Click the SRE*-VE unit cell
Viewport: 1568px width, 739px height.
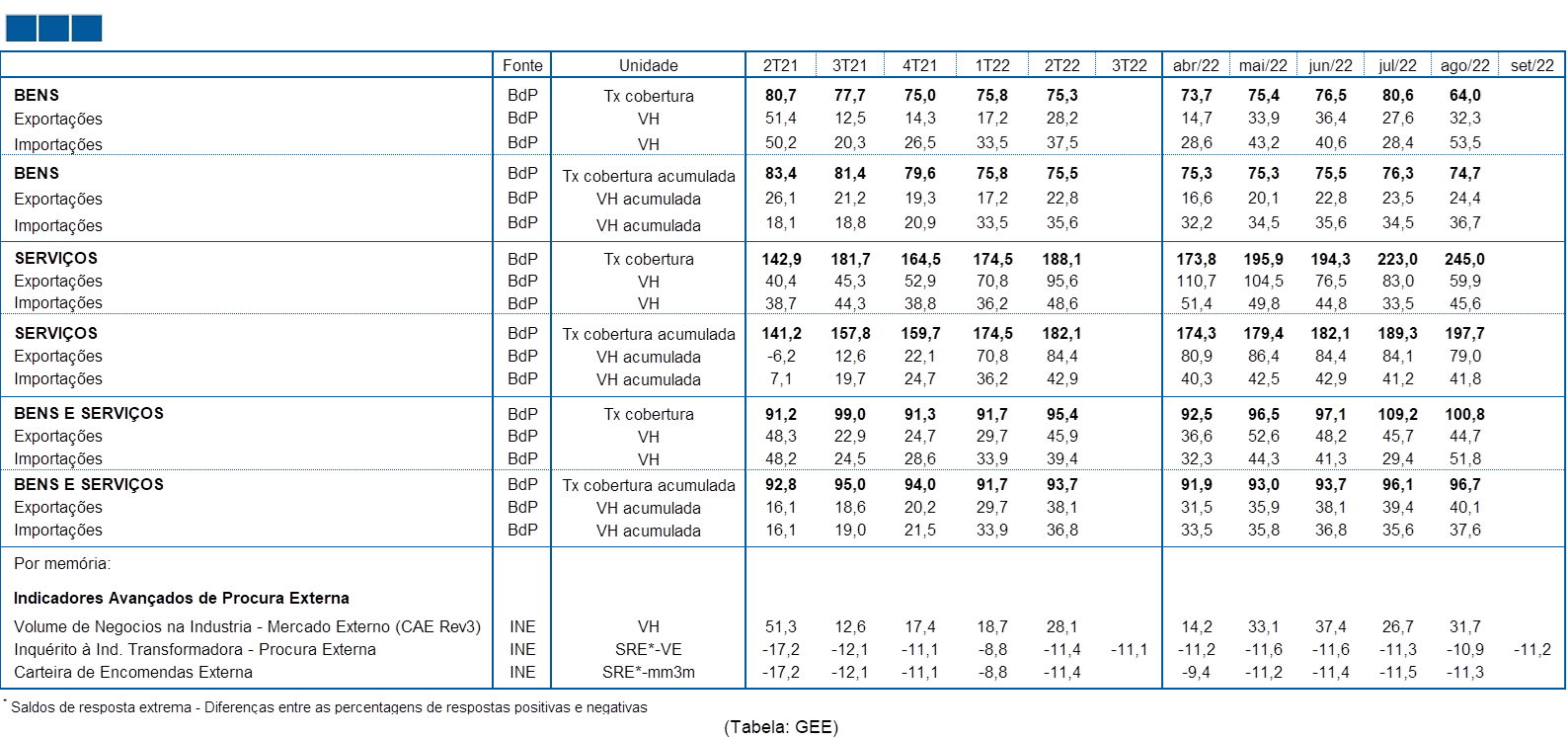(x=649, y=649)
